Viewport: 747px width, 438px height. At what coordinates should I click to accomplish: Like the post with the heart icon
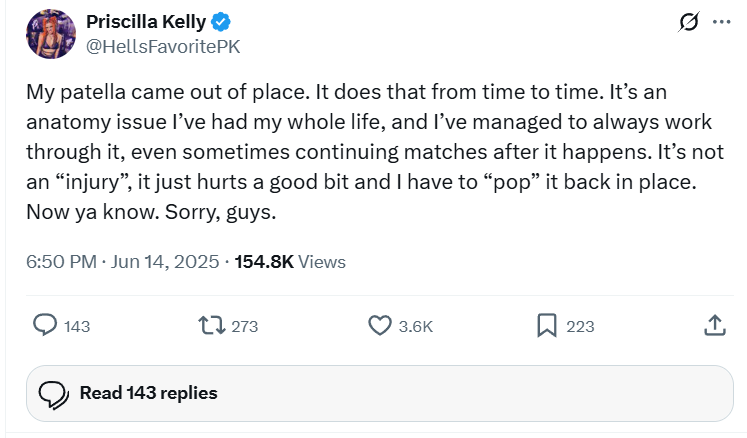380,325
